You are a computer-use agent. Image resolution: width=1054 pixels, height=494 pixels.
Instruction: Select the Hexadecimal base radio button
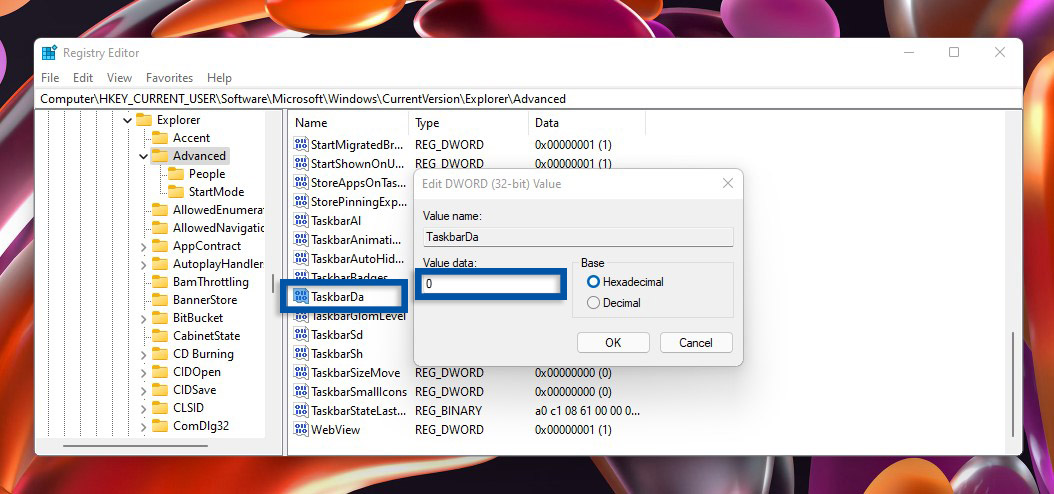tap(594, 282)
